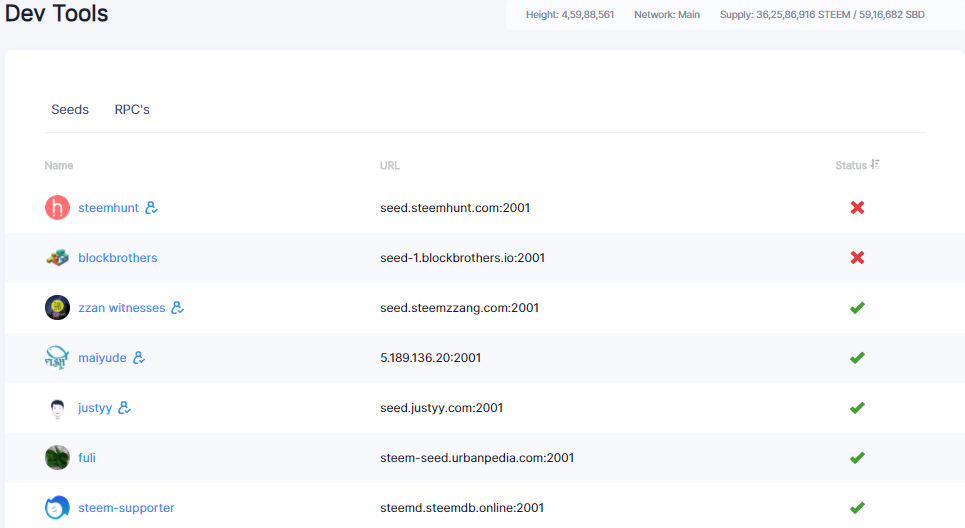Open the blockbrothers witness link

coord(118,258)
